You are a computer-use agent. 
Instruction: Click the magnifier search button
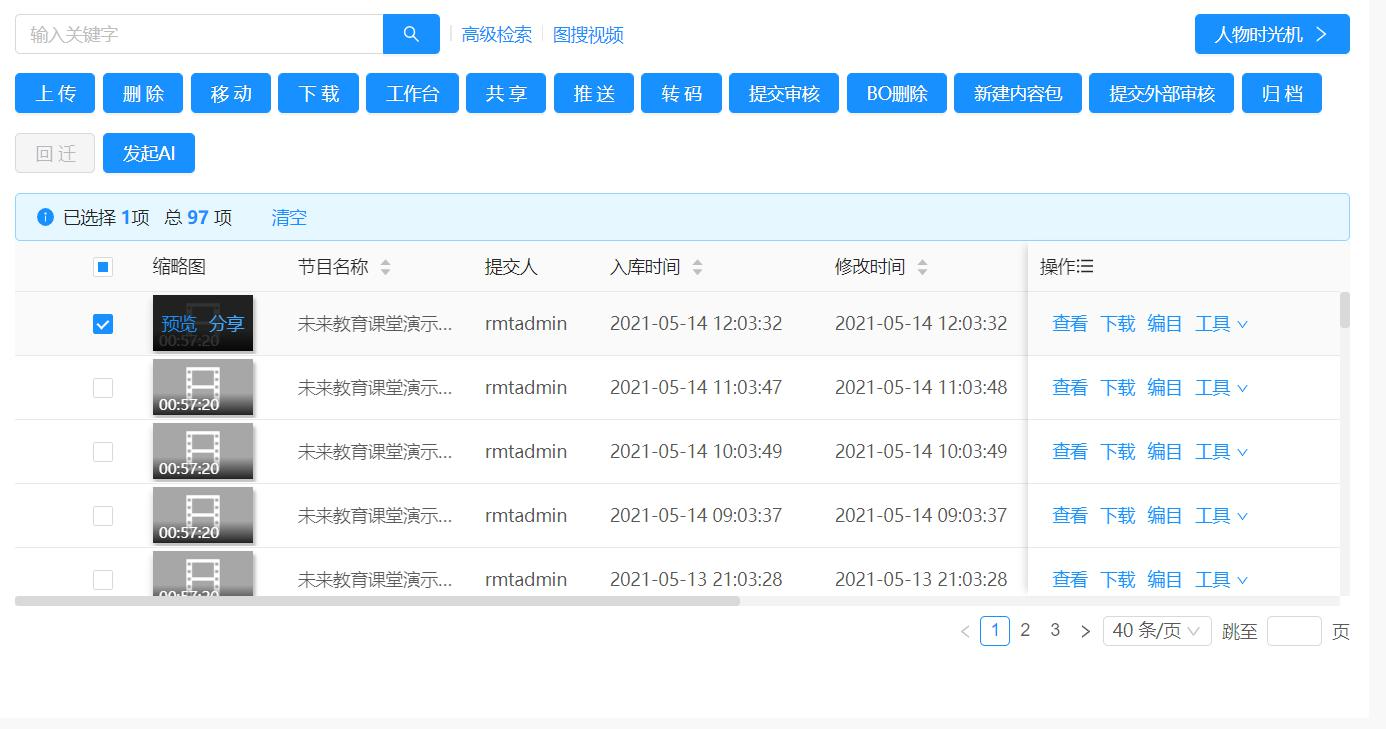tap(411, 34)
